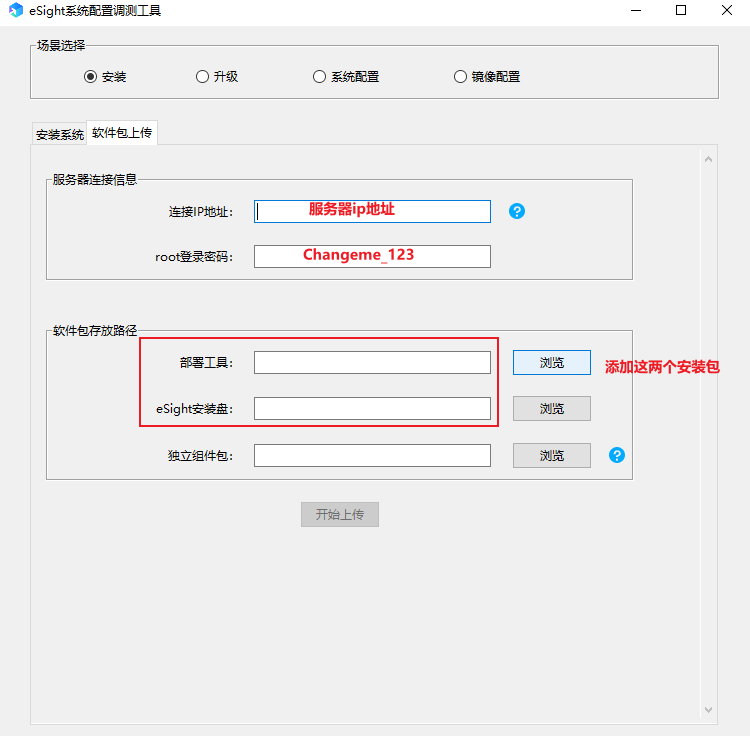Focus the 连接IP地址 input field
Screen dimensions: 750x736
point(372,211)
